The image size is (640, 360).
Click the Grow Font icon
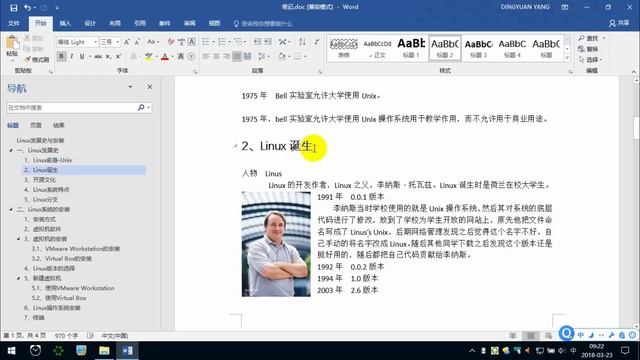tap(127, 42)
